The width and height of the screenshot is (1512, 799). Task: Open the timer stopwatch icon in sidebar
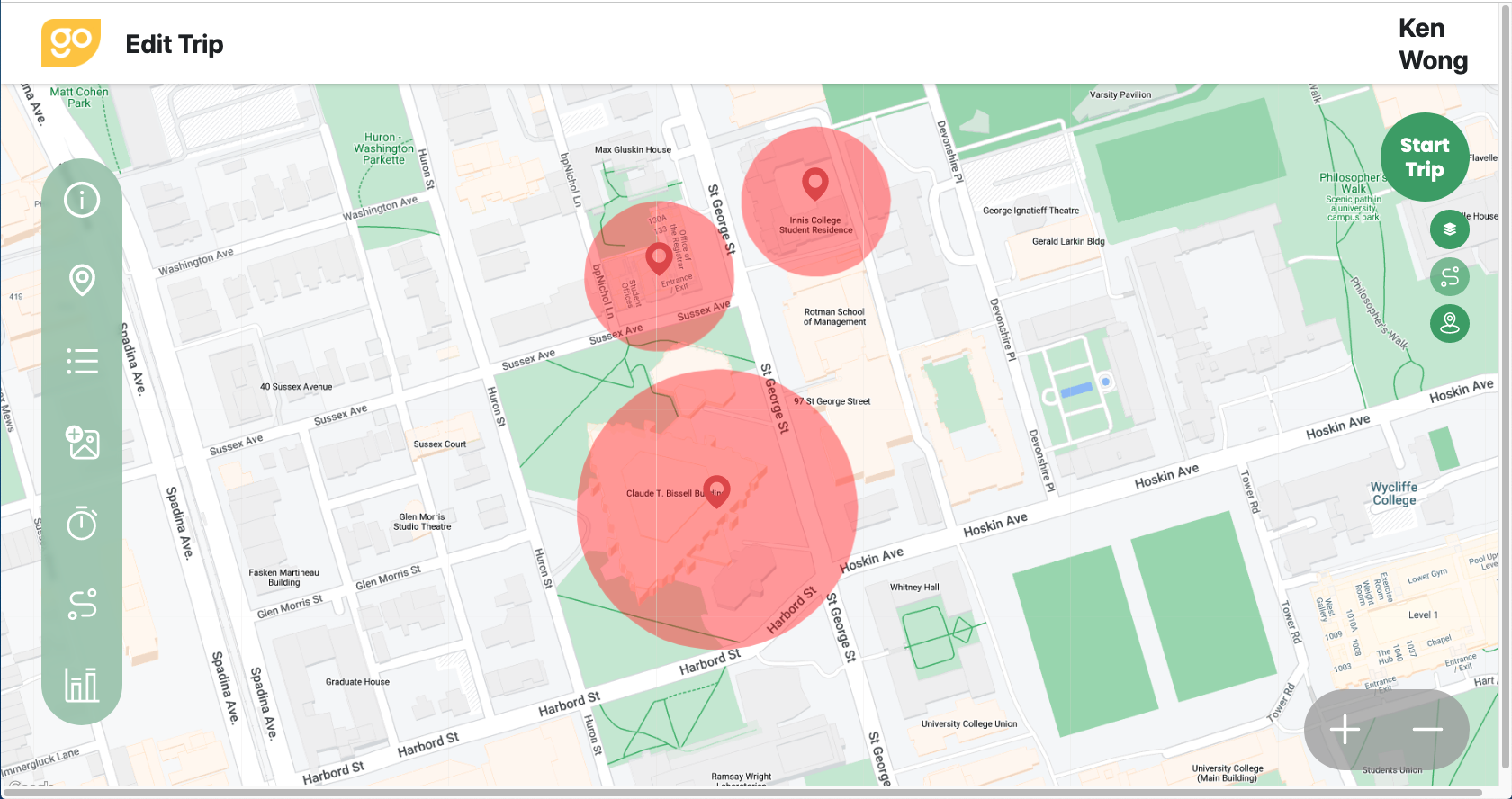point(82,523)
